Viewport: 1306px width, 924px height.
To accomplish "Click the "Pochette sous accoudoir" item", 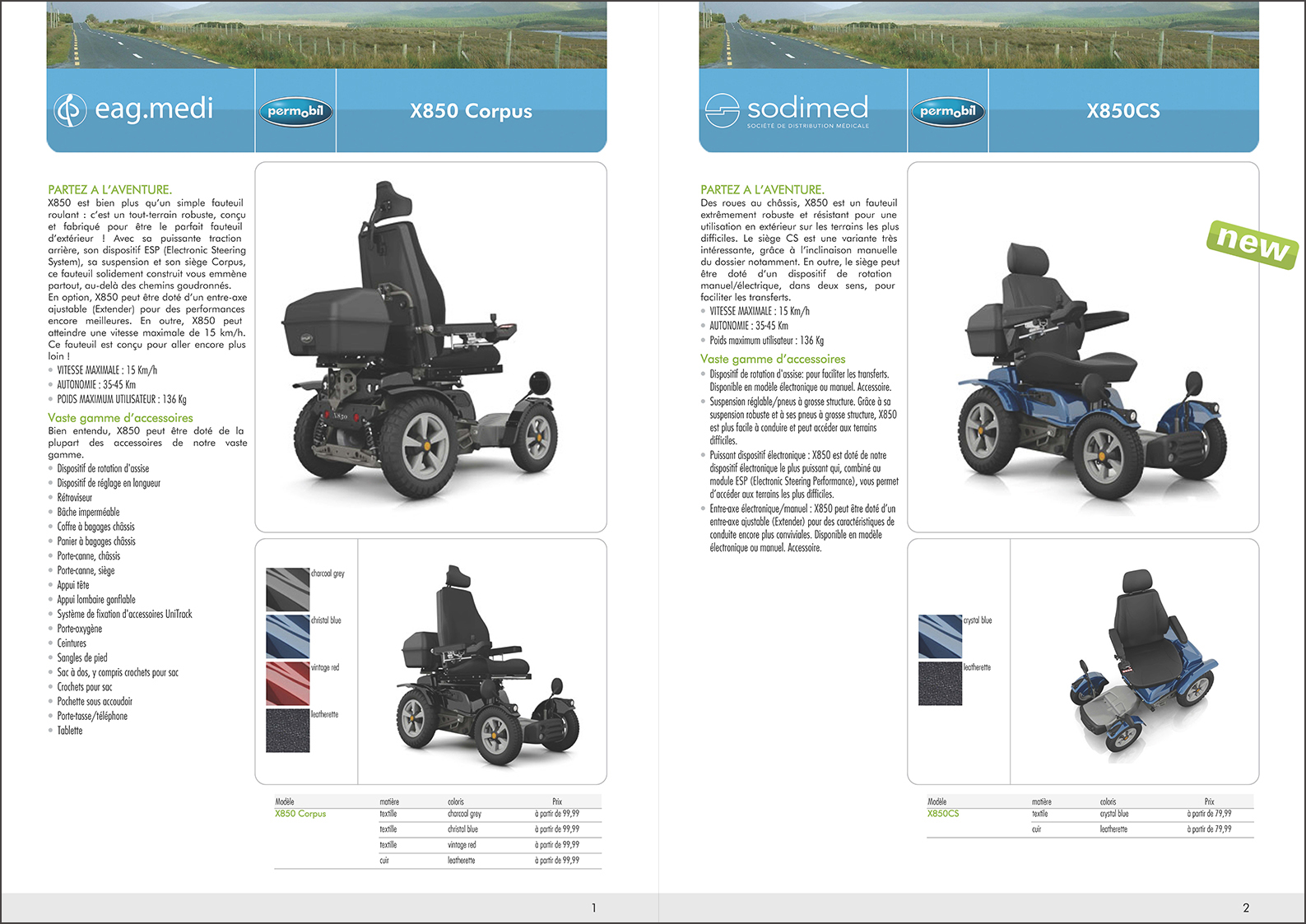I will 95,701.
